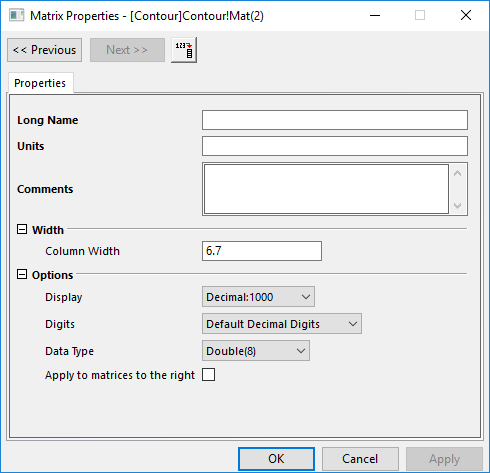Screen dimensions: 490x473
Task: Close the Matrix Properties dialog
Action: coord(466,15)
